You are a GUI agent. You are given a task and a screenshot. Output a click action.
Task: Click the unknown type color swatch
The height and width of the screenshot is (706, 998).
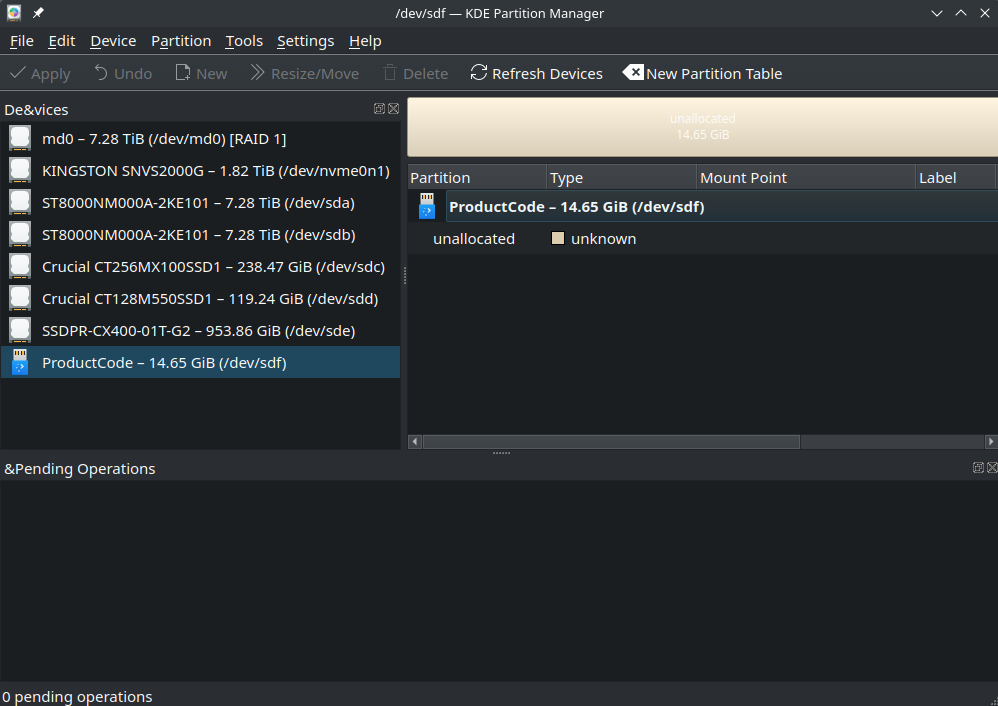tap(558, 238)
